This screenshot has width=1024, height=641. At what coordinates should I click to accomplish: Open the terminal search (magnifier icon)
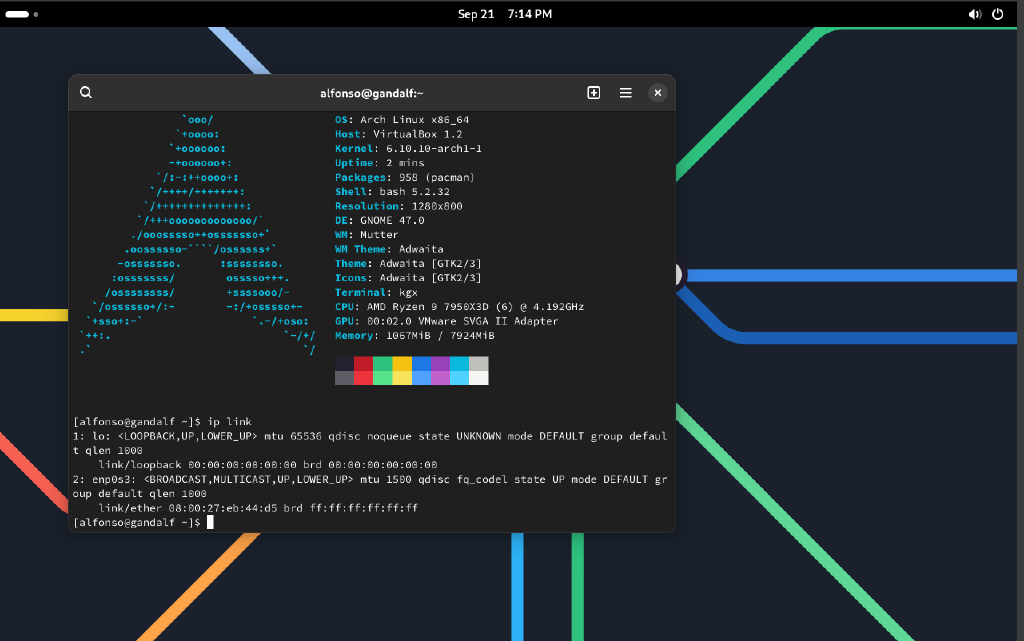tap(86, 93)
